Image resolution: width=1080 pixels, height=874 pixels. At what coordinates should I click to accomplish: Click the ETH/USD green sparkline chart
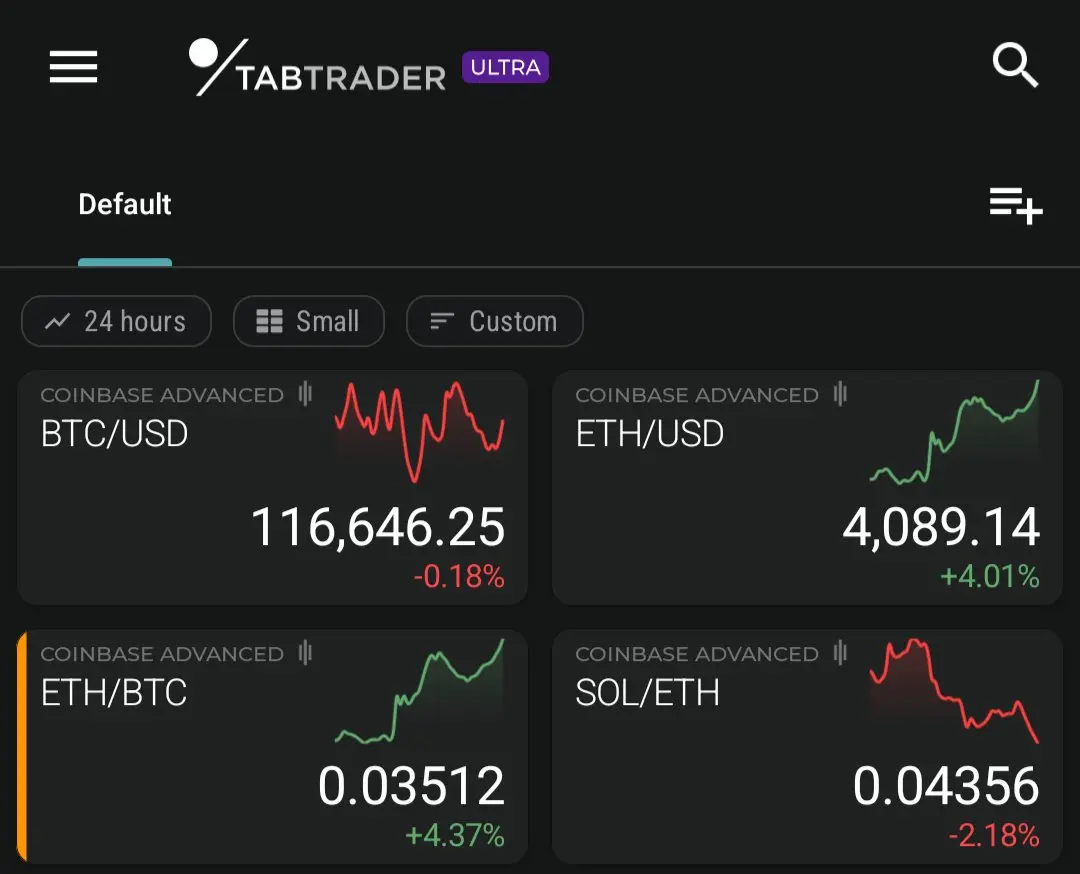coord(955,431)
